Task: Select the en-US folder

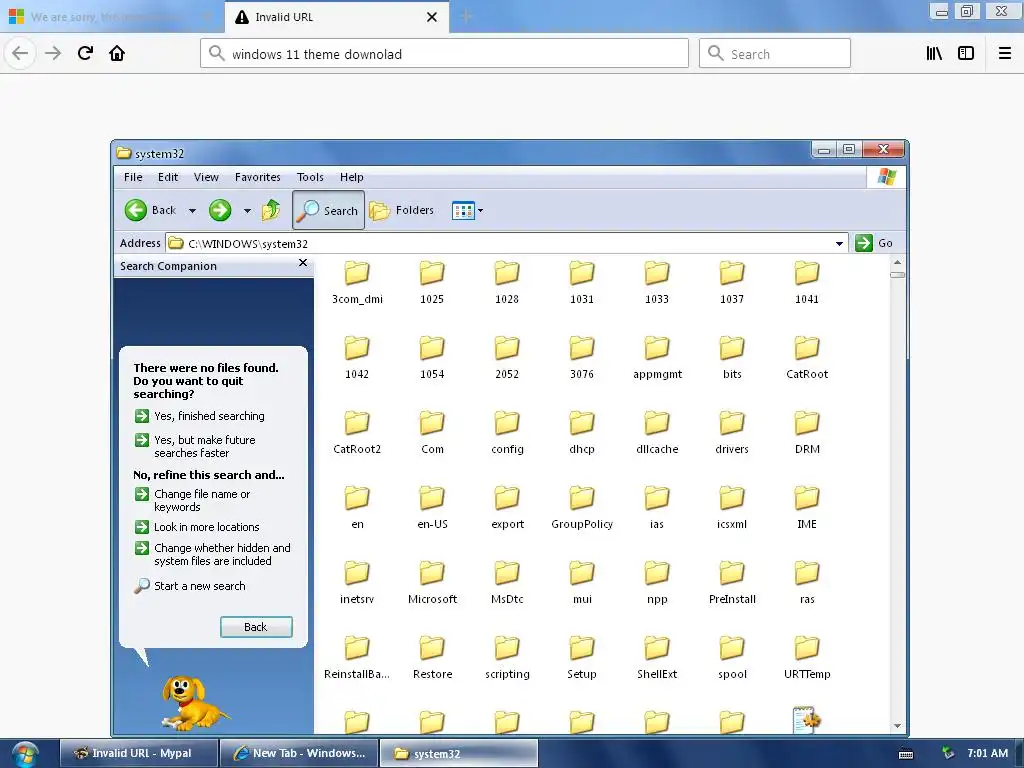Action: click(432, 509)
